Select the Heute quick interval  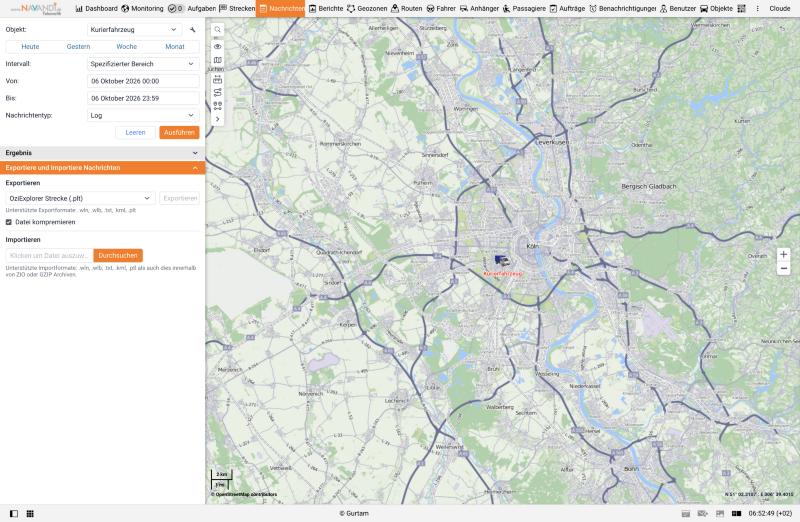30,46
